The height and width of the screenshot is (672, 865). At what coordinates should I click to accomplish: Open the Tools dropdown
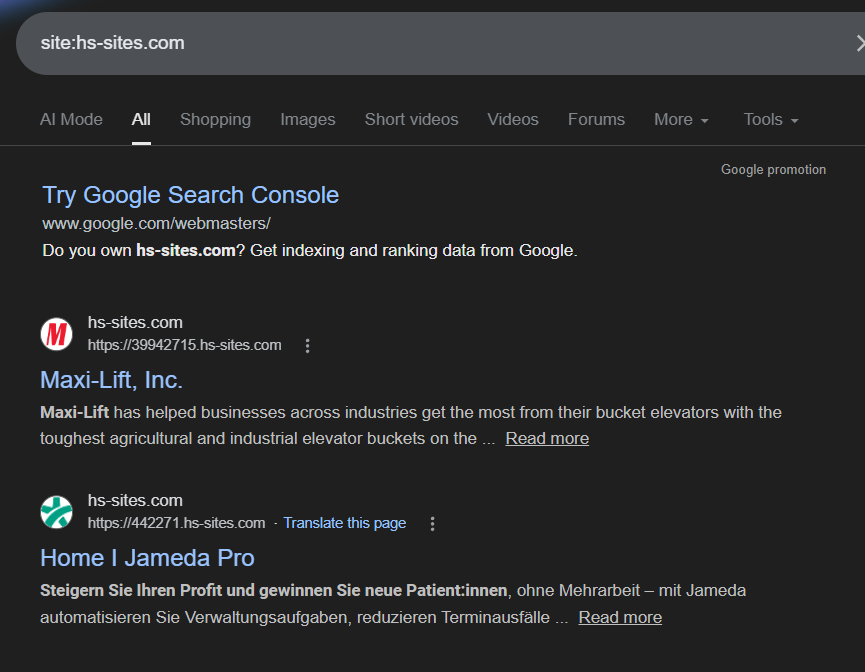pyautogui.click(x=770, y=120)
